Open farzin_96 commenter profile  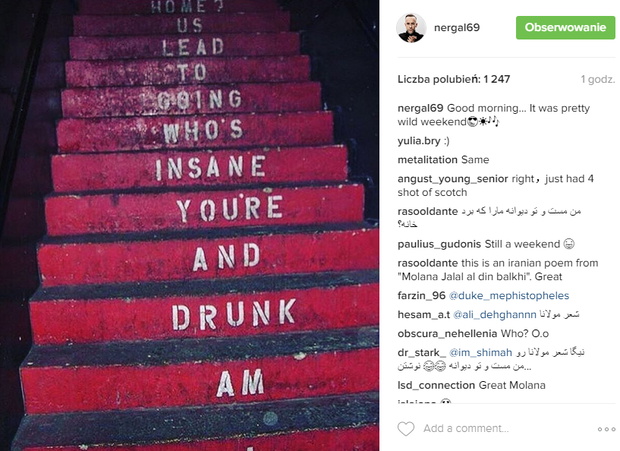(421, 296)
